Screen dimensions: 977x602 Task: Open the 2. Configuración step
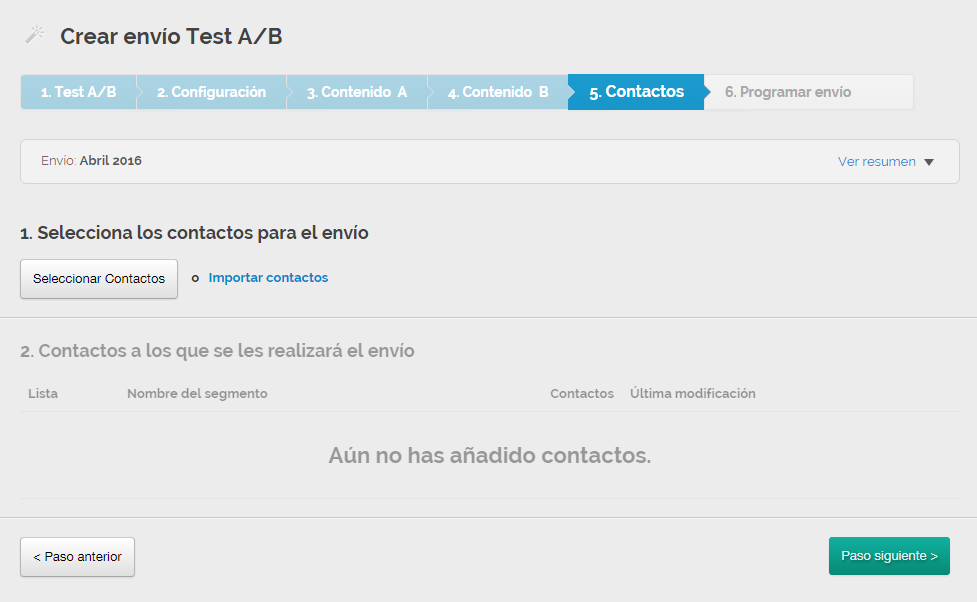(x=211, y=92)
